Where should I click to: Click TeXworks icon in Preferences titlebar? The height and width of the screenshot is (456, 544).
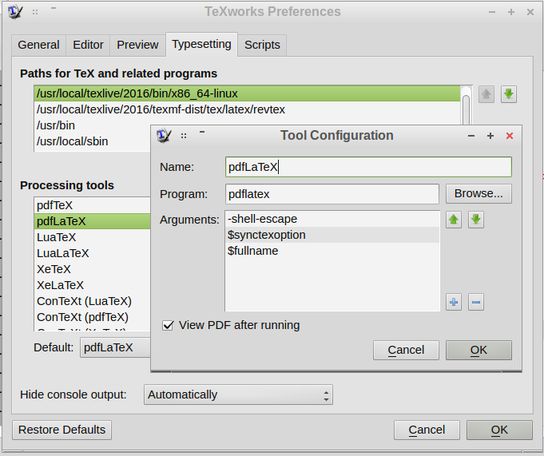pyautogui.click(x=15, y=12)
